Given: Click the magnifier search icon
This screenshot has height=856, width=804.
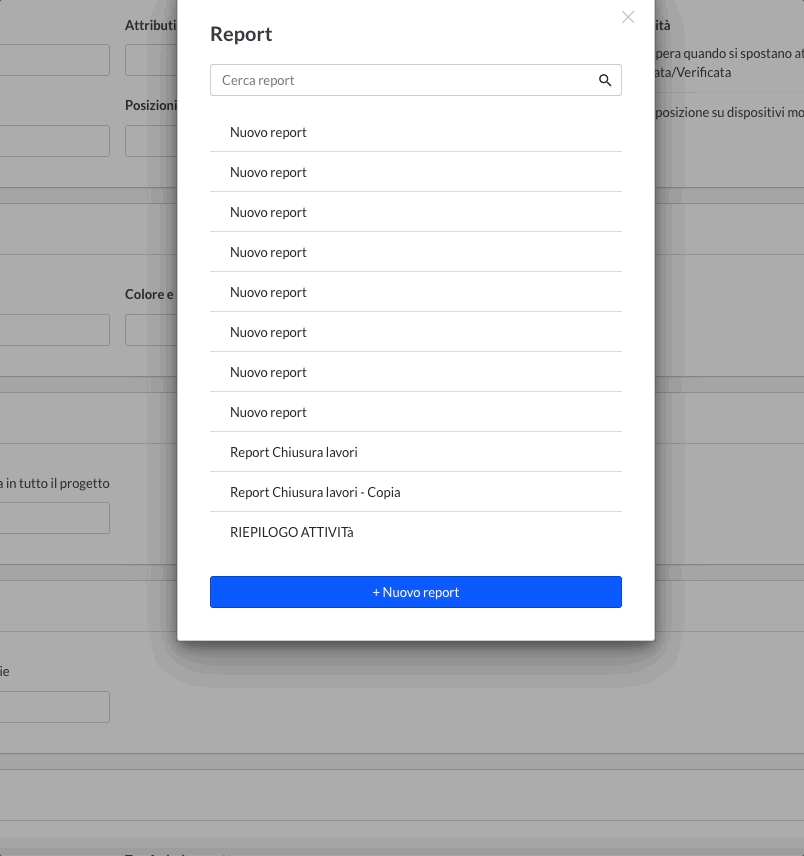Looking at the screenshot, I should (x=605, y=80).
